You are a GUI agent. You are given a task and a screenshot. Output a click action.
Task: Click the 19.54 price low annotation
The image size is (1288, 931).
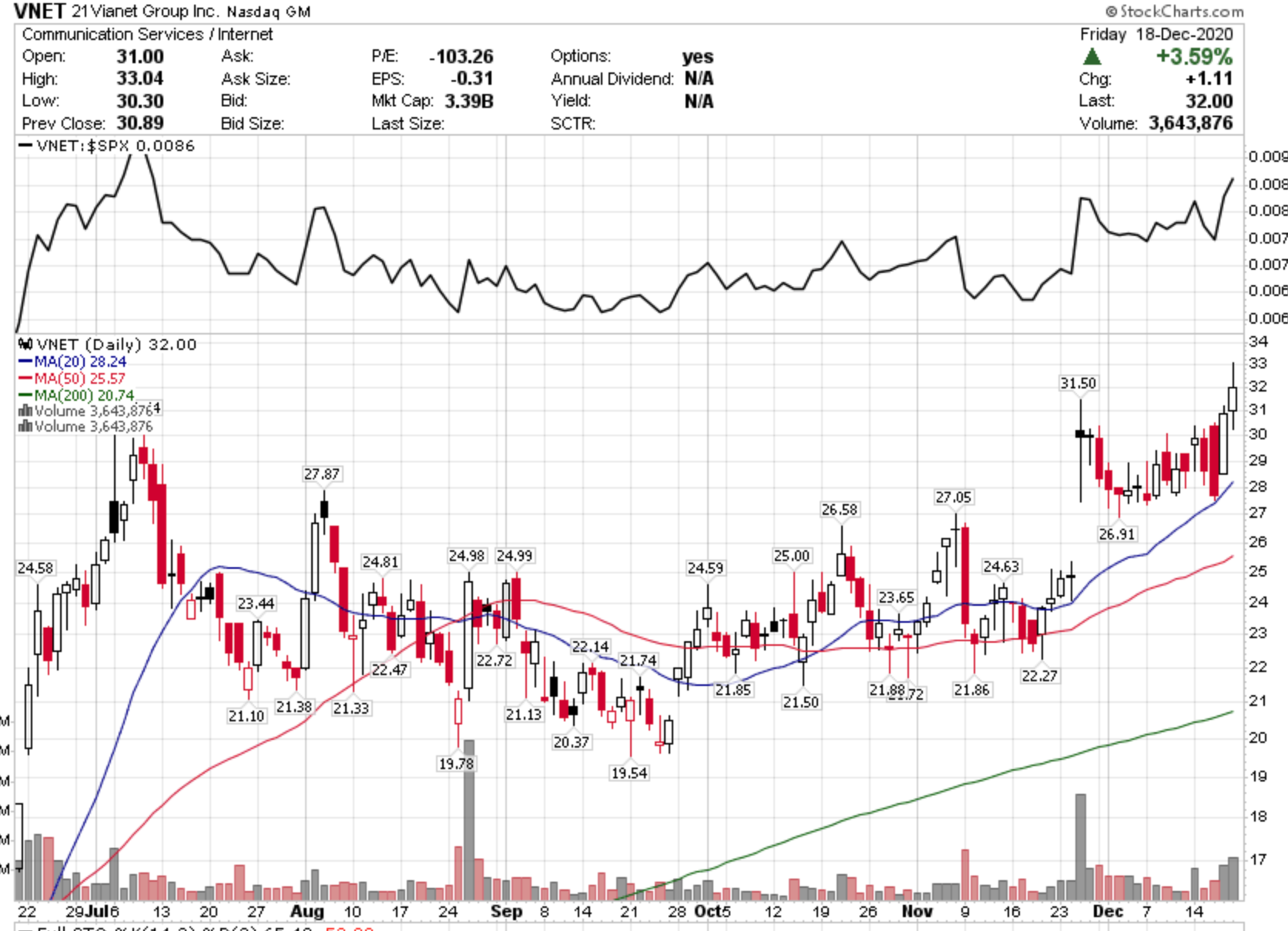pos(629,773)
